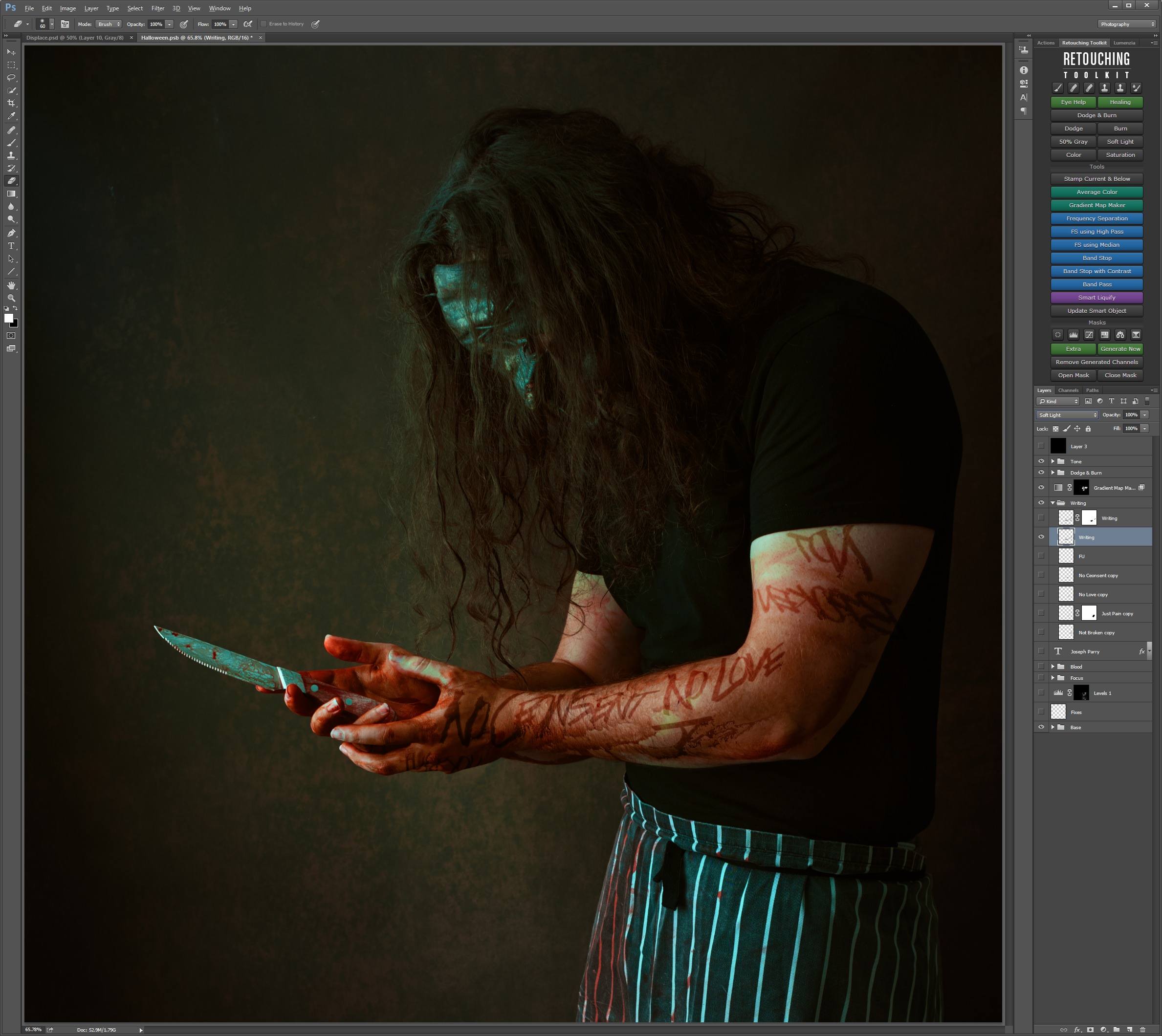Screen dimensions: 1162x1036
Task: Select the Crop tool
Action: coord(11,103)
